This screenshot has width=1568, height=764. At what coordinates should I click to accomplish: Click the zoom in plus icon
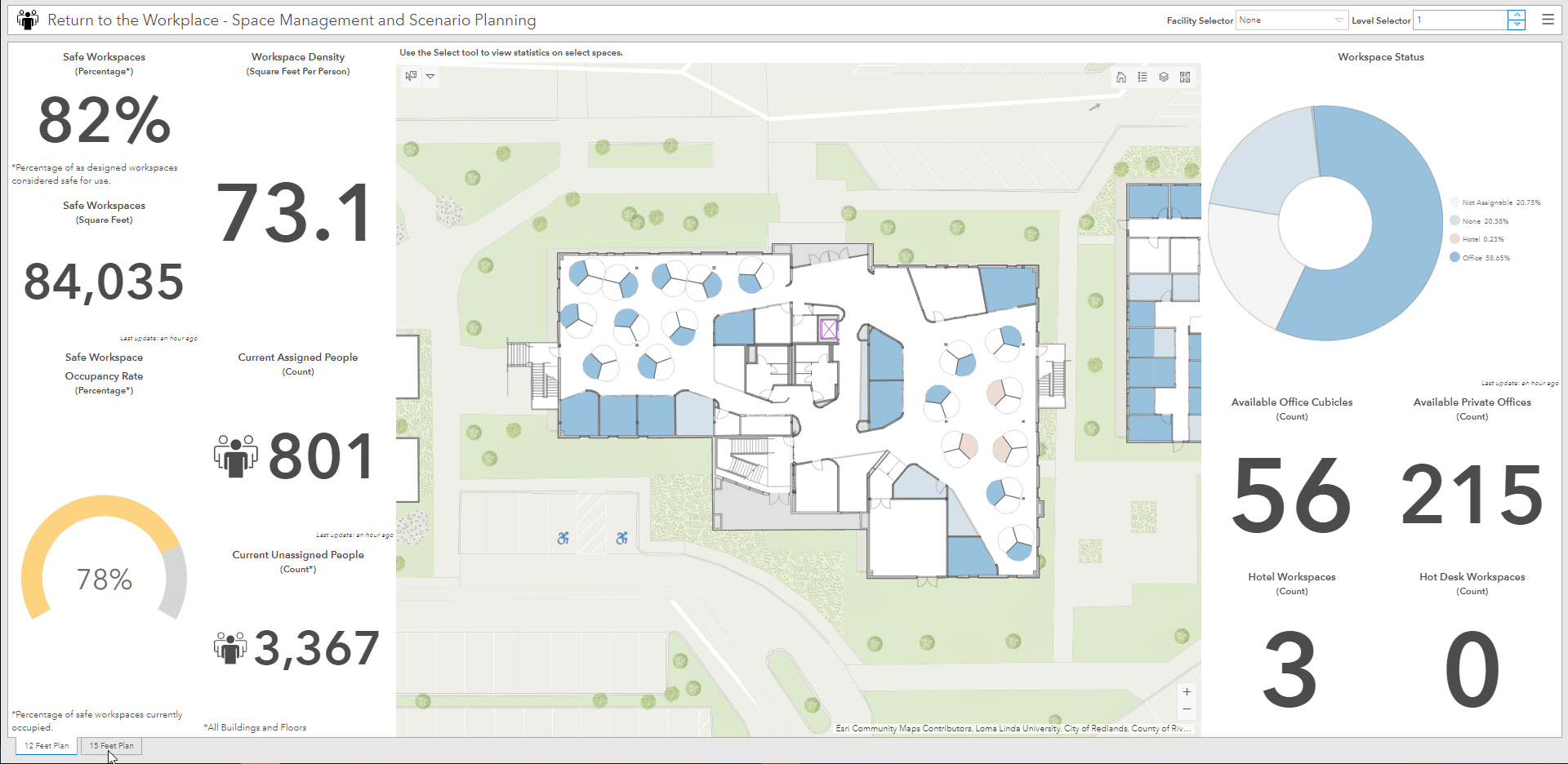tap(1187, 691)
